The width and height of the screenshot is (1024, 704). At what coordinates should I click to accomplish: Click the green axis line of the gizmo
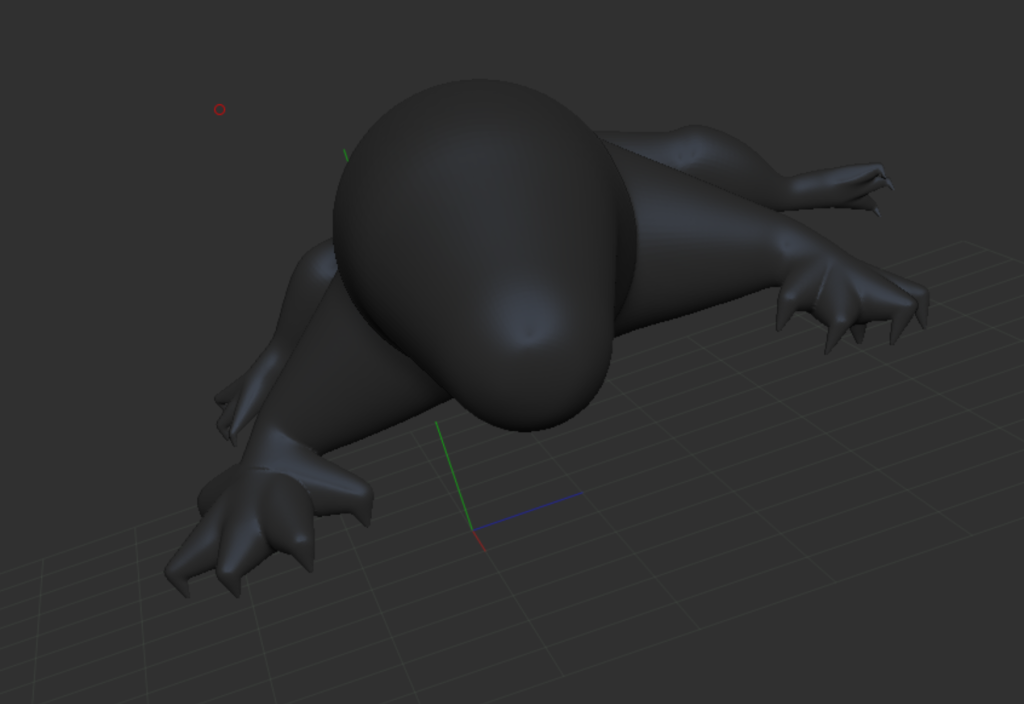pos(453,475)
